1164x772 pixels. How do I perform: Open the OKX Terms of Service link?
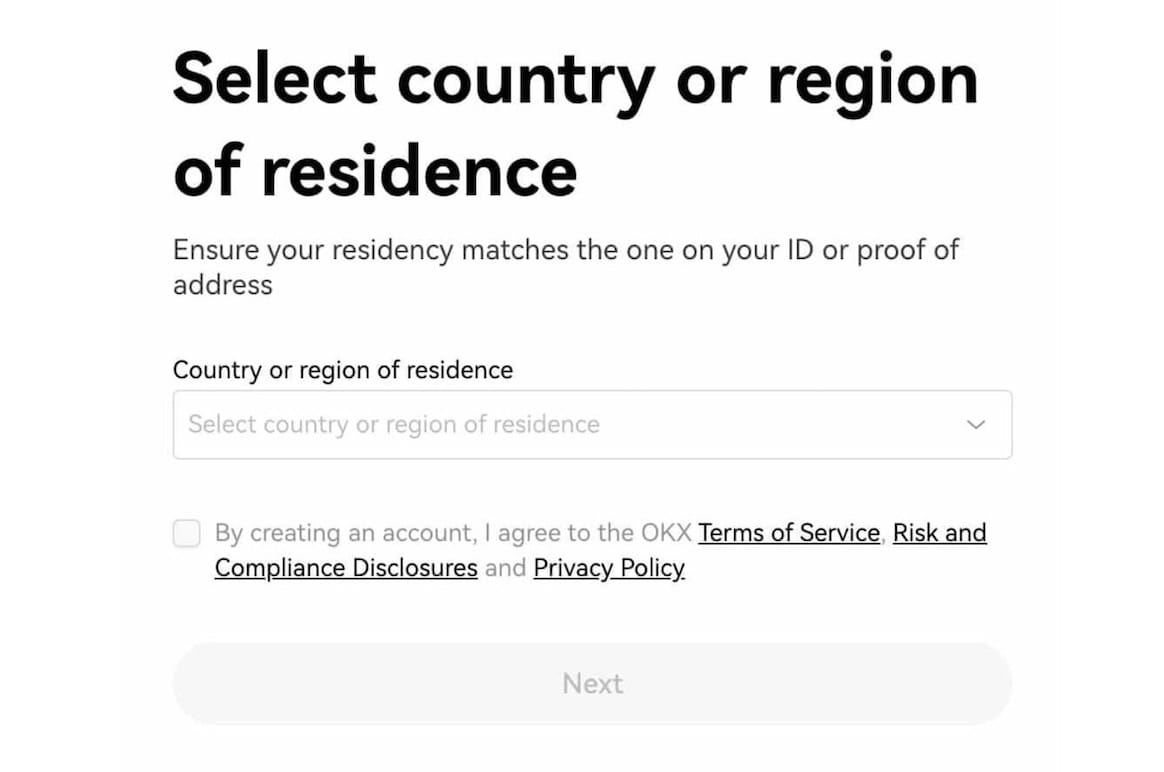788,533
